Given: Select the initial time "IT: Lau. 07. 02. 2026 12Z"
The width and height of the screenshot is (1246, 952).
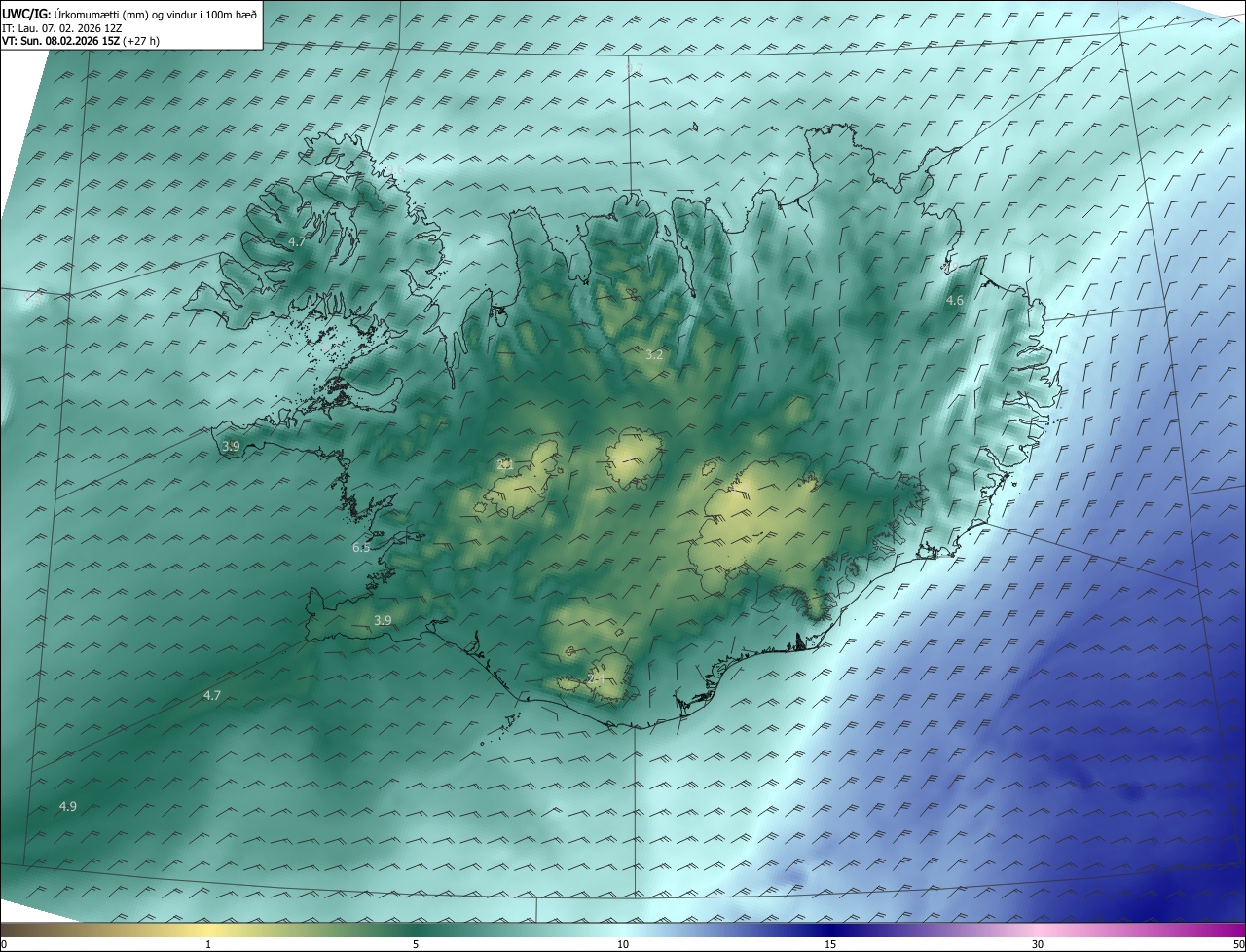Looking at the screenshot, I should coord(61,28).
